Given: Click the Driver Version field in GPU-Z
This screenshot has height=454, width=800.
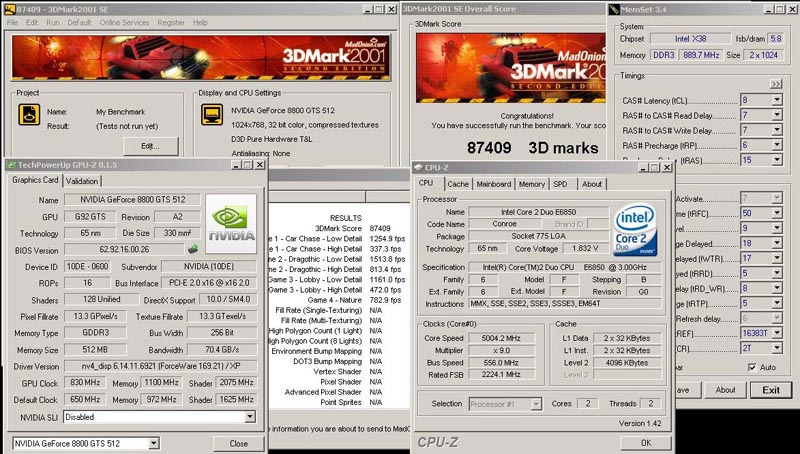Looking at the screenshot, I should pyautogui.click(x=160, y=366).
